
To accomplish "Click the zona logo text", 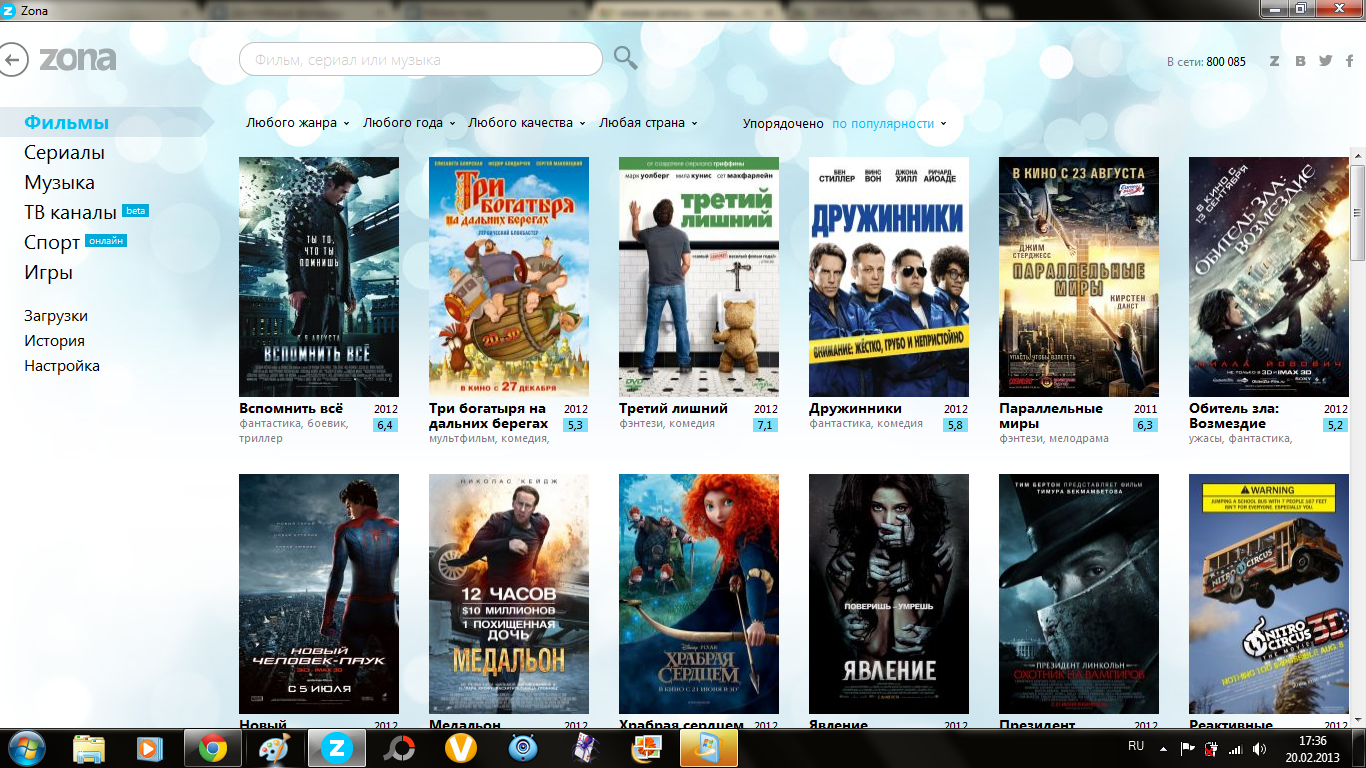I will [78, 59].
